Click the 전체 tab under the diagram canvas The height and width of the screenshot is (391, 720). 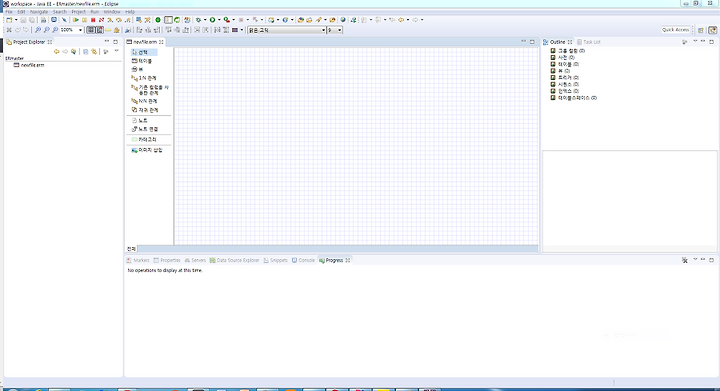click(131, 249)
